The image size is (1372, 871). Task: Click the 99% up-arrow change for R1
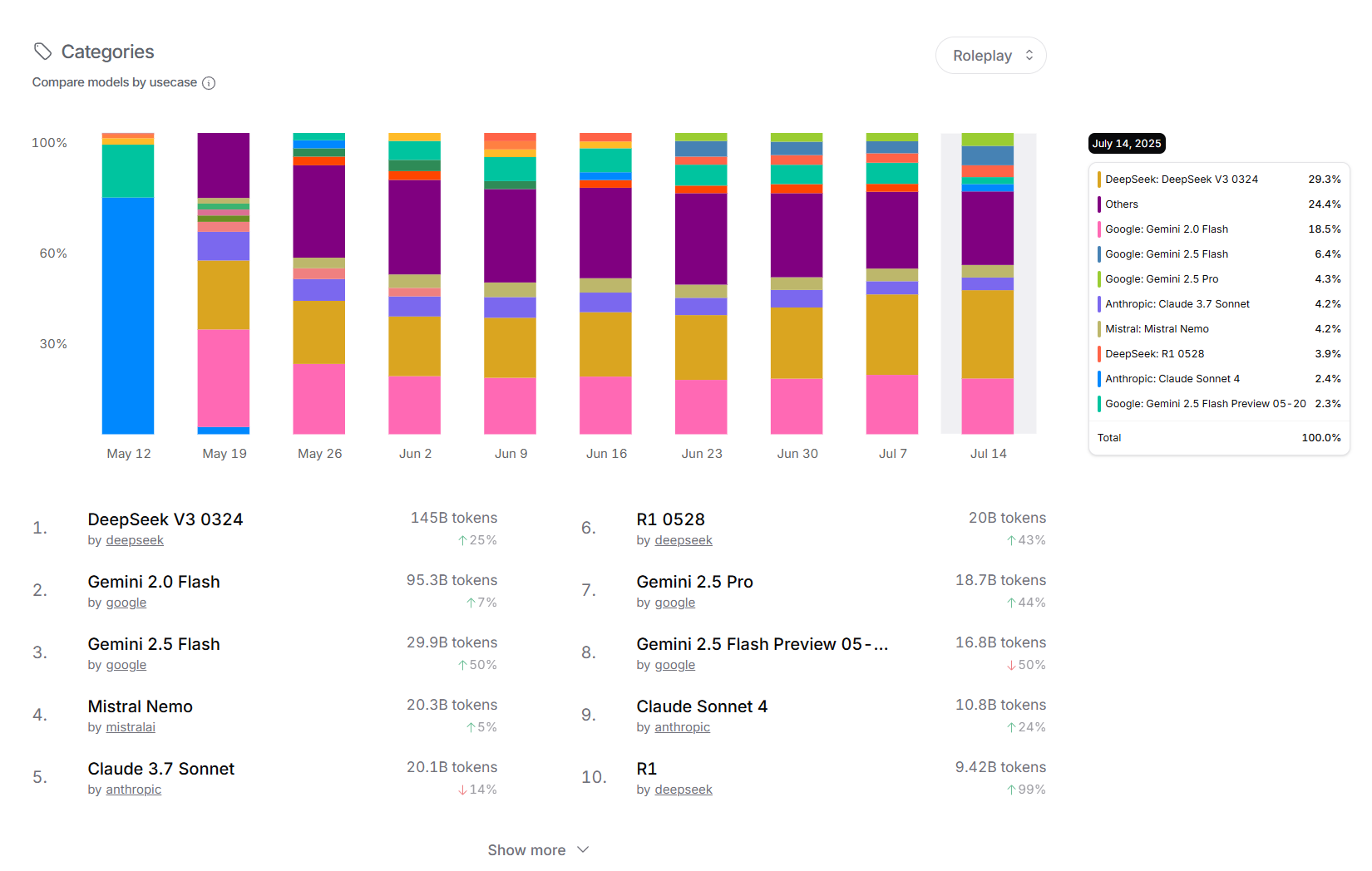click(1026, 790)
